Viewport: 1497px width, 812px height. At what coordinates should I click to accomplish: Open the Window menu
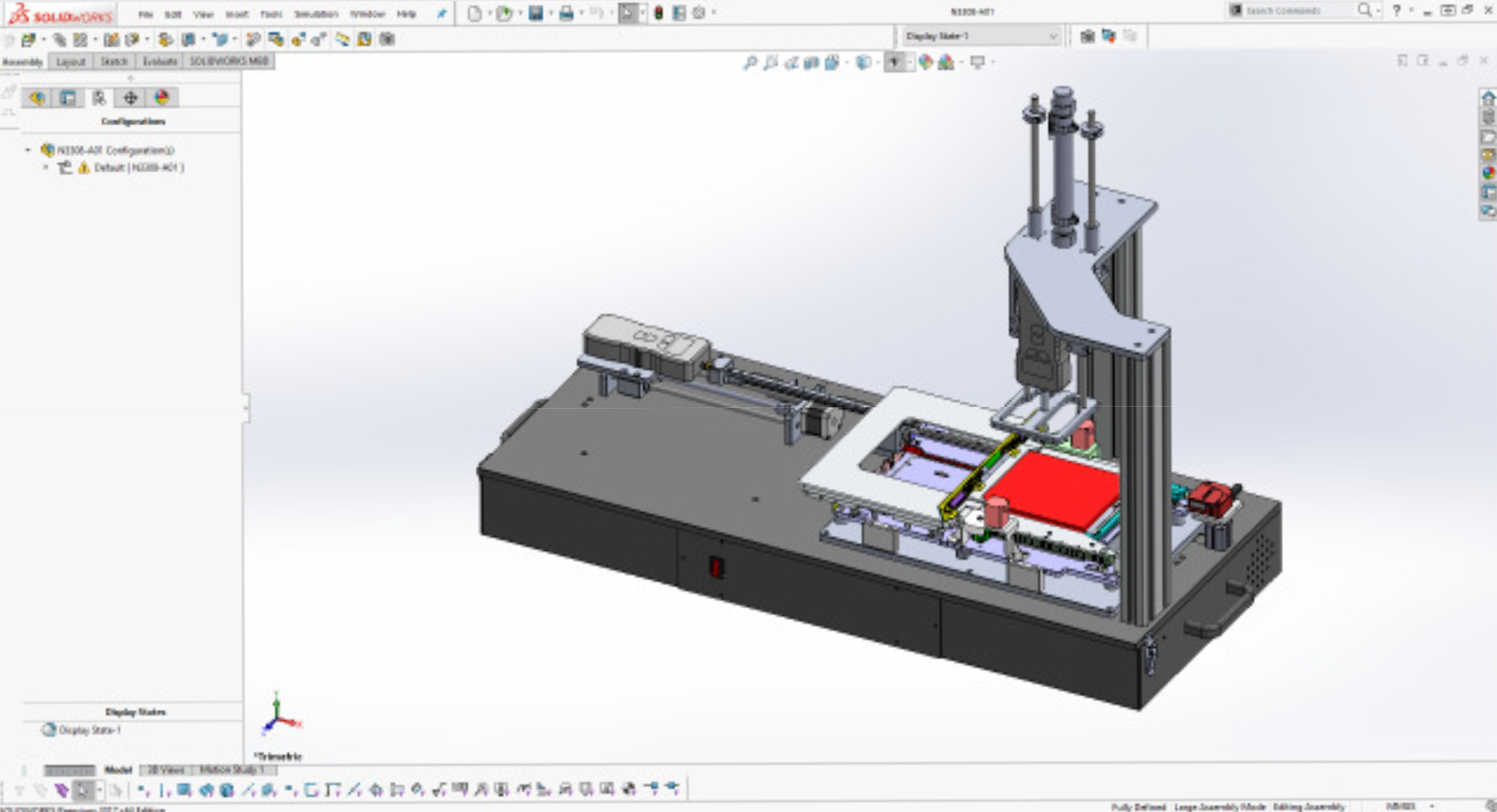coord(367,14)
